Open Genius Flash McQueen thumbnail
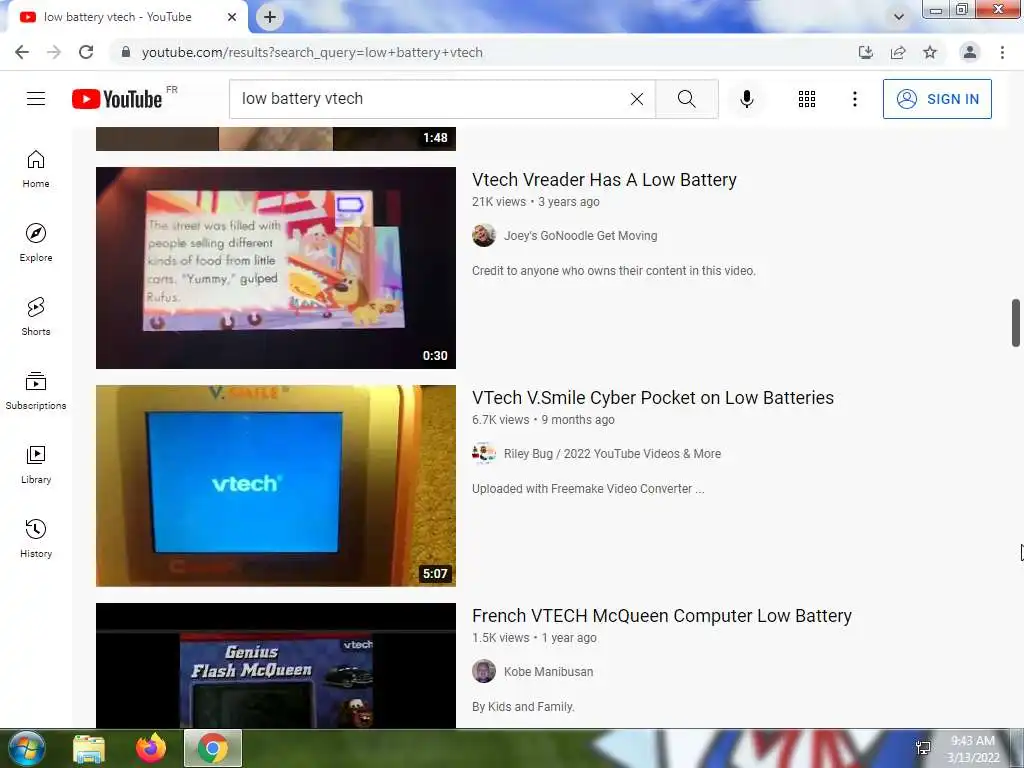 tap(276, 665)
